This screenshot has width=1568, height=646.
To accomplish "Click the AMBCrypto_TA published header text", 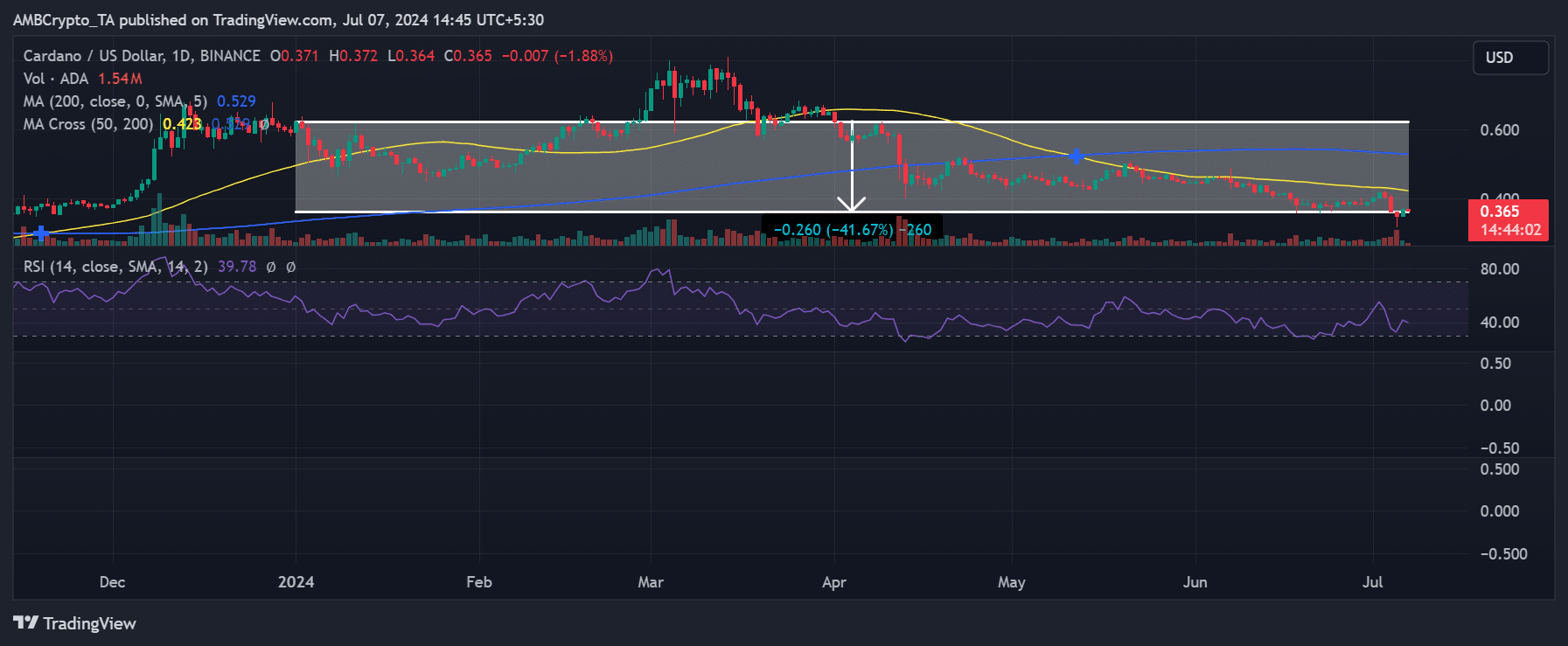I will (x=278, y=19).
